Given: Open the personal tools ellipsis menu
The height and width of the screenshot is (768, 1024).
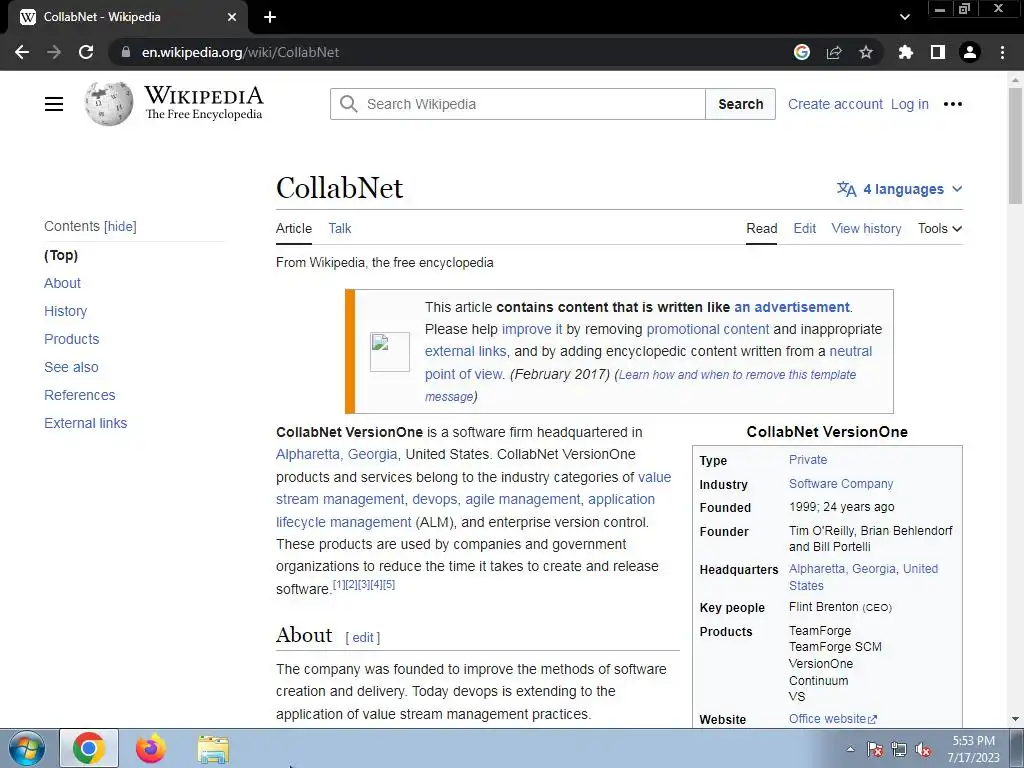Looking at the screenshot, I should [953, 104].
